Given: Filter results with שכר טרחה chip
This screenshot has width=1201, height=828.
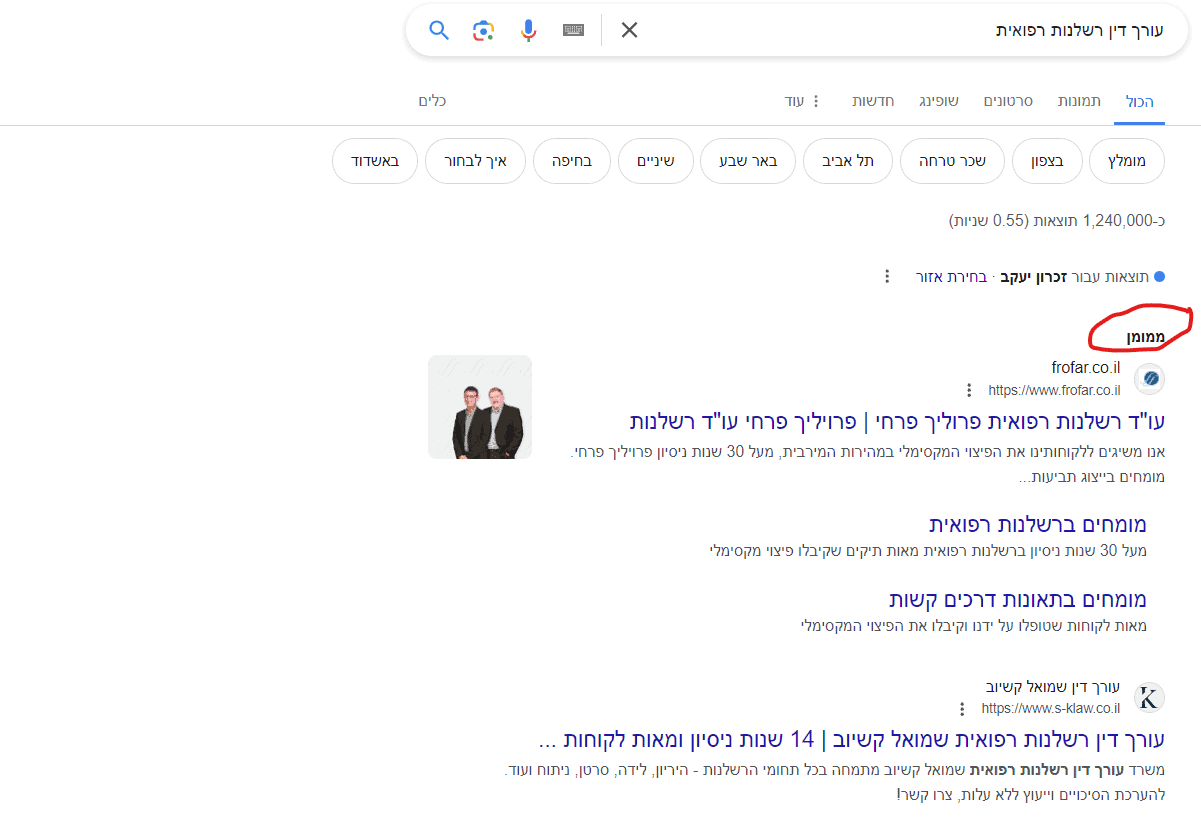Looking at the screenshot, I should pyautogui.click(x=952, y=161).
